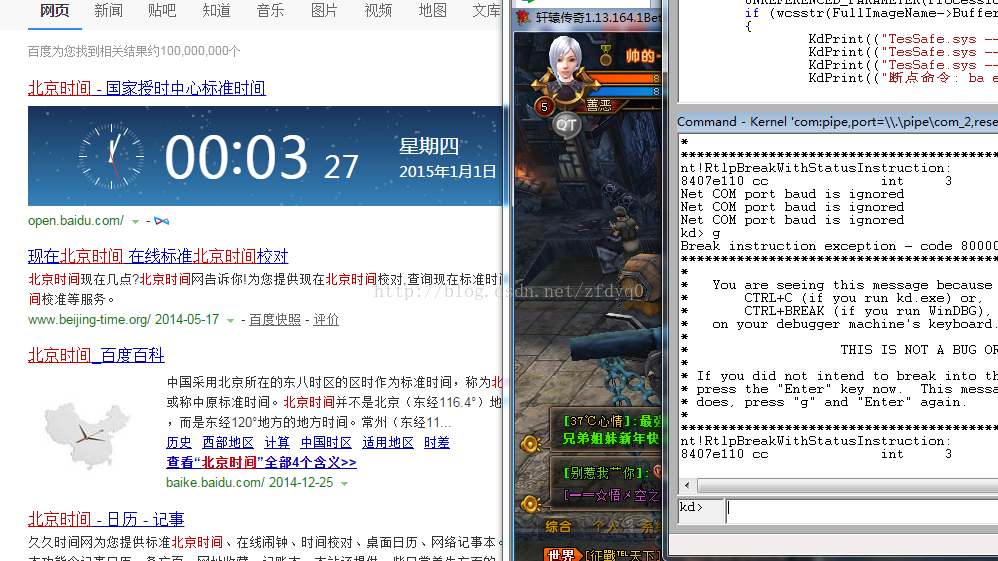Click the QT chat bubble icon in game
This screenshot has height=561, width=998.
click(566, 125)
